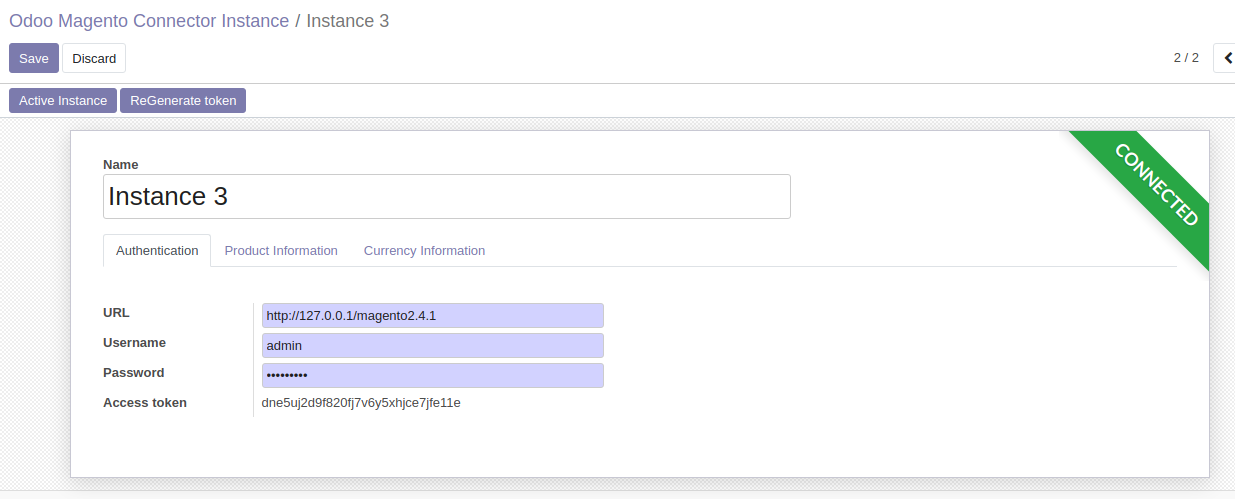This screenshot has height=499, width=1235.
Task: Click the Password field label
Action: coord(133,372)
